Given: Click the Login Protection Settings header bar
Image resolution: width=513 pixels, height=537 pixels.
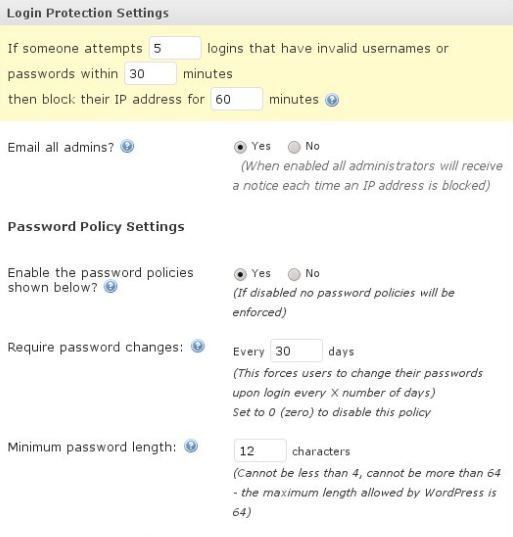Looking at the screenshot, I should [256, 13].
